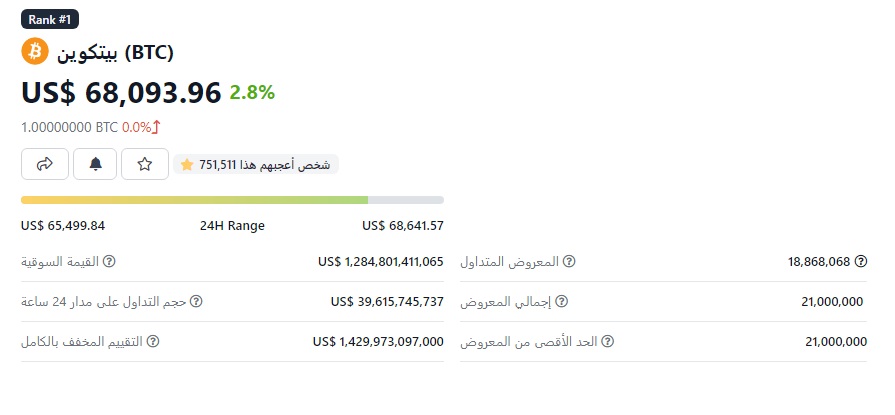
Task: Click info icon beside التقييم المخفف بالكامل
Action: click(x=153, y=341)
